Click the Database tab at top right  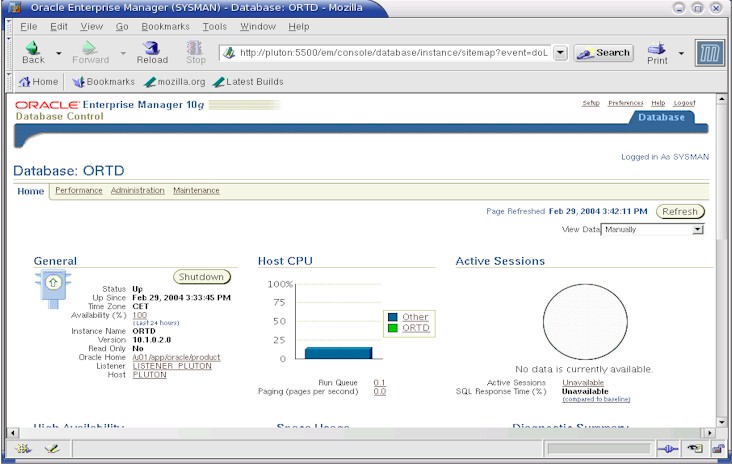662,117
